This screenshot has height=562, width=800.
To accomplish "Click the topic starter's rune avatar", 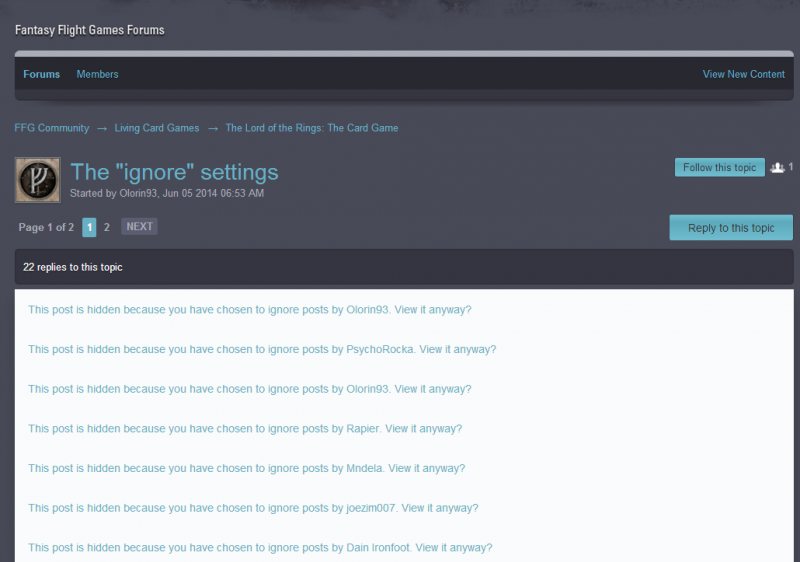I will coord(38,180).
